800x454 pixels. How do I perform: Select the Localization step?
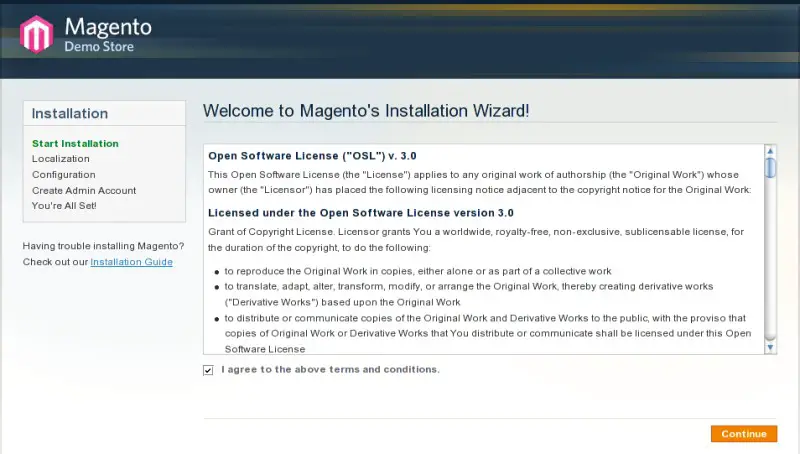tap(61, 159)
